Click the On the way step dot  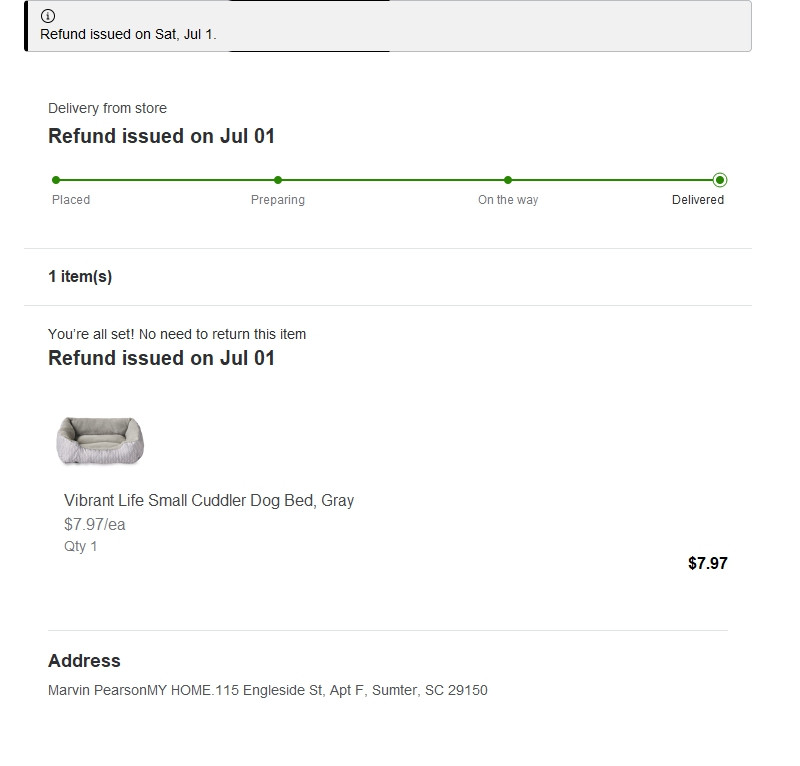pos(508,180)
